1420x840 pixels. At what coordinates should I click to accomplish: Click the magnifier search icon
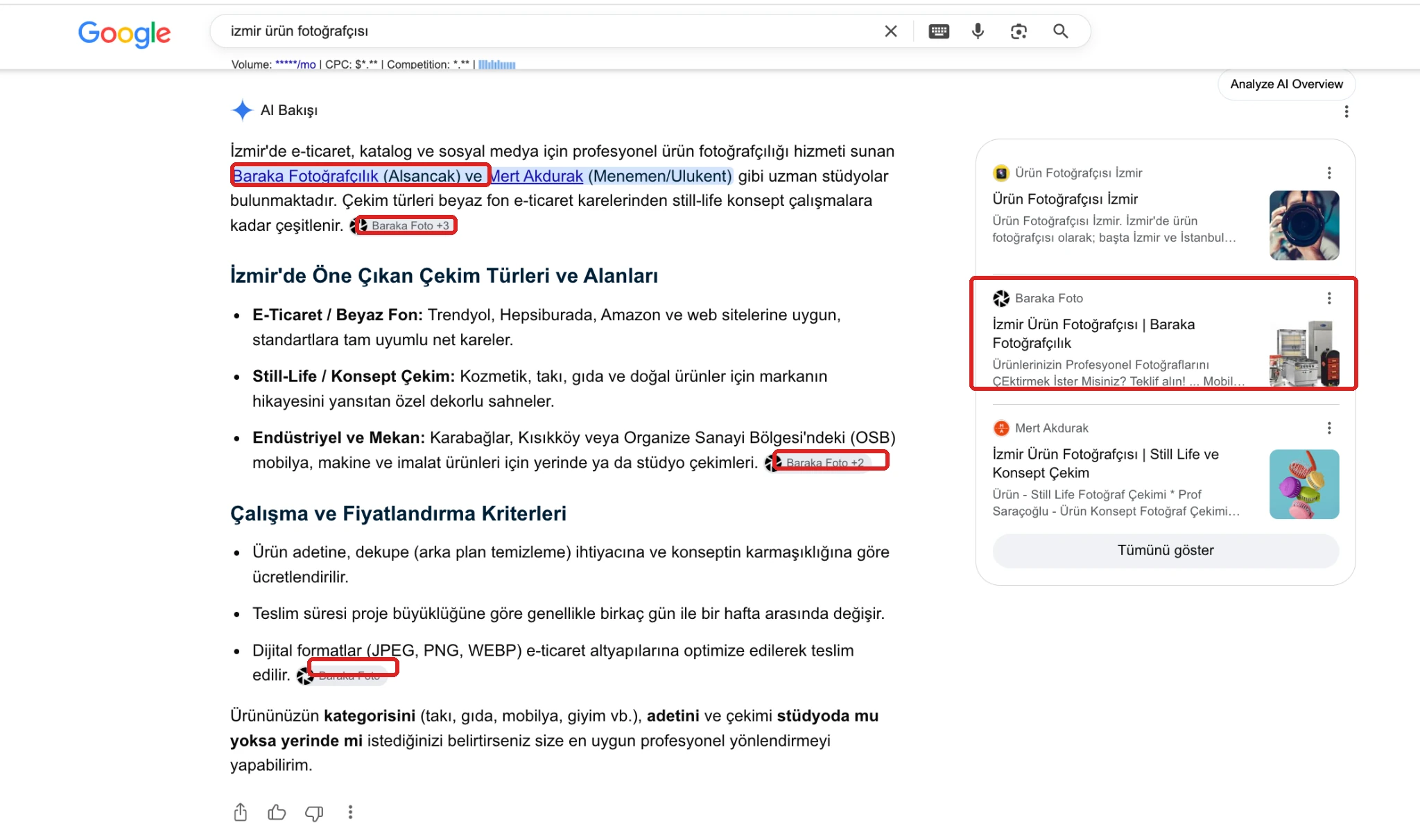point(1060,31)
